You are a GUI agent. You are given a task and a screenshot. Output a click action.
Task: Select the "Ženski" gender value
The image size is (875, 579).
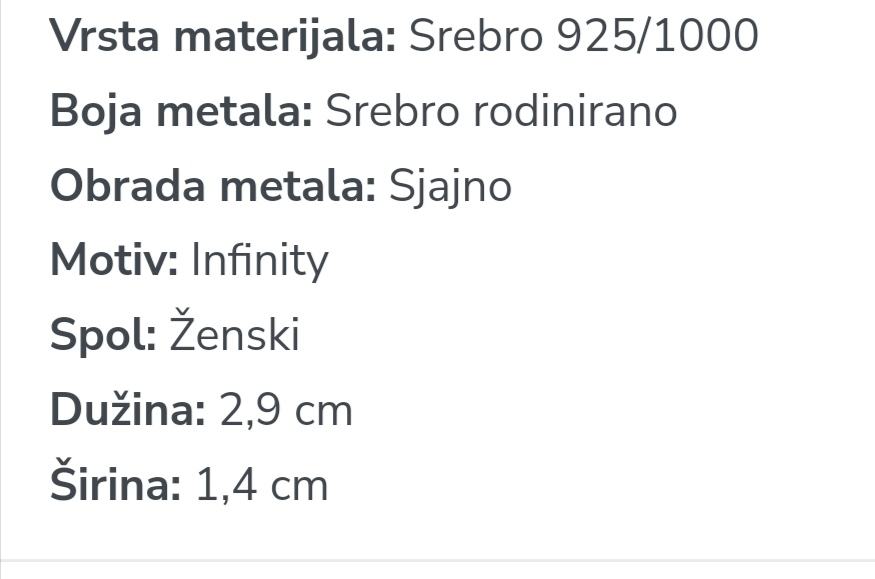click(234, 335)
